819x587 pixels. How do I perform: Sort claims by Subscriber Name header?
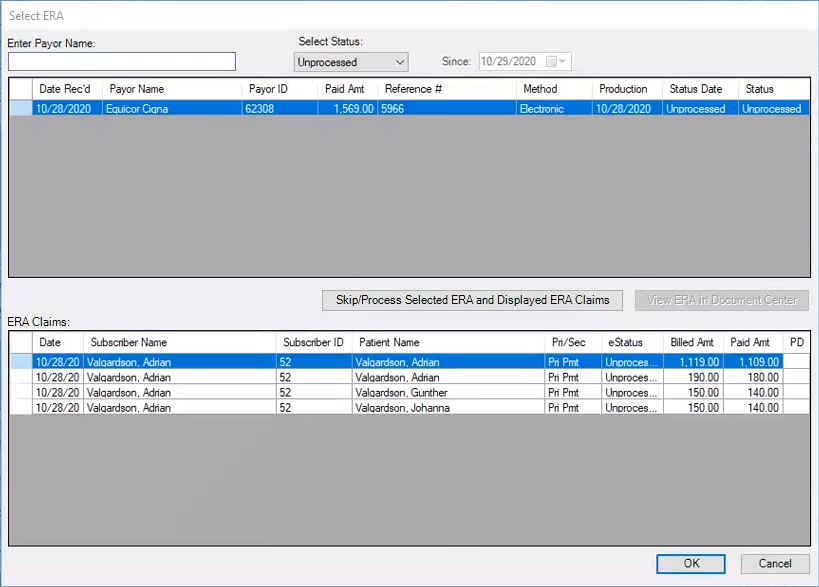pyautogui.click(x=128, y=342)
